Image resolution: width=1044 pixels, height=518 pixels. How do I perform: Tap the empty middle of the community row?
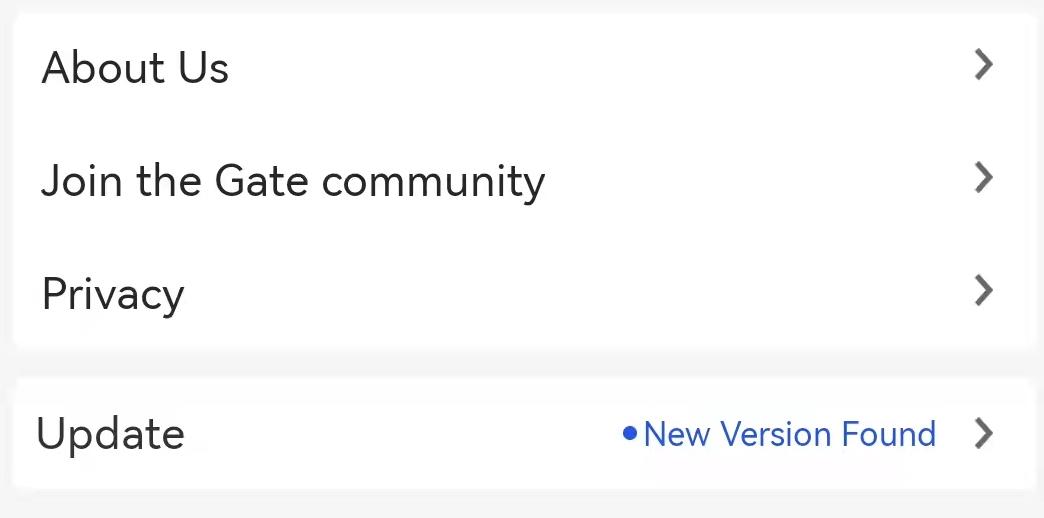(750, 181)
